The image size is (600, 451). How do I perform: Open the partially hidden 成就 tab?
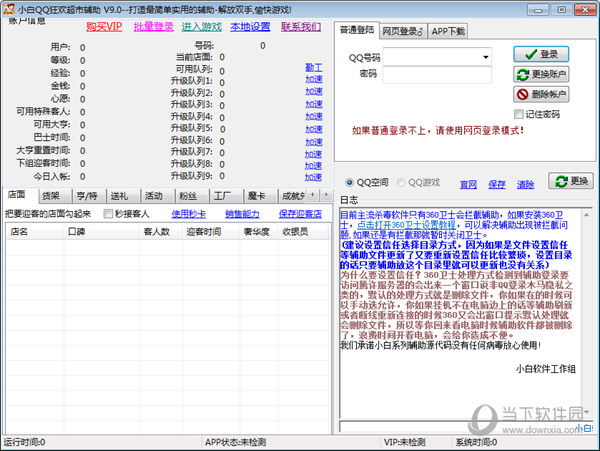tap(293, 196)
